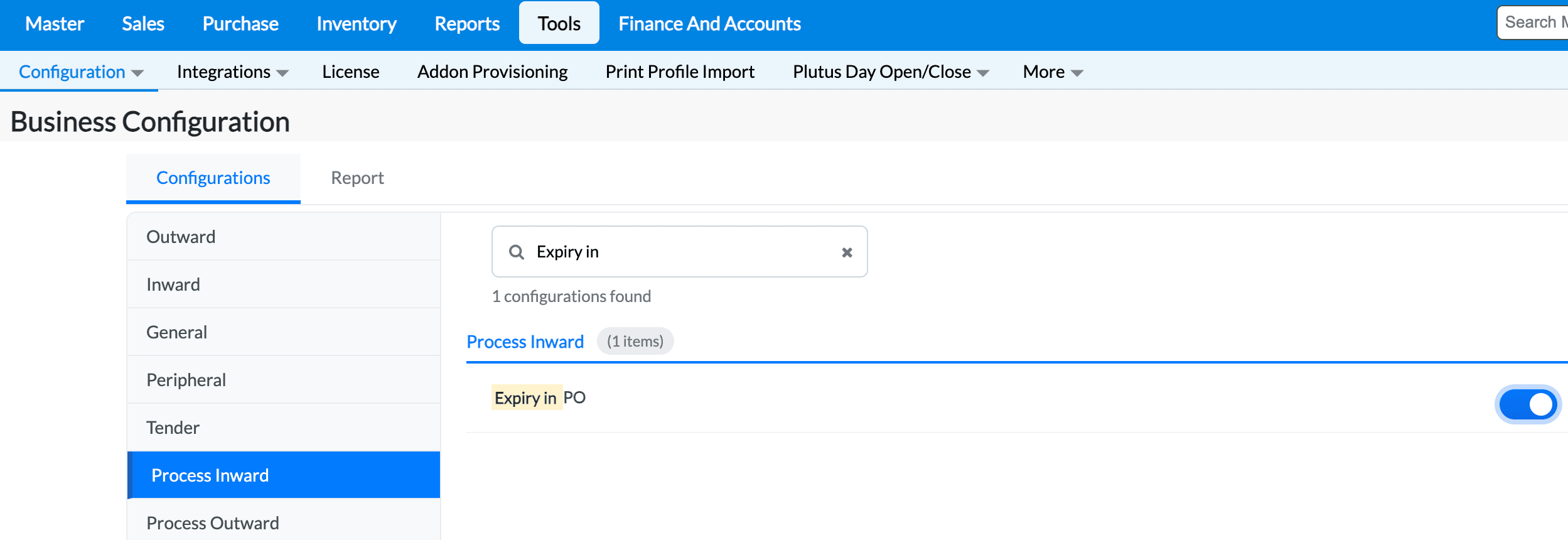Select the Peripheral category
Image resolution: width=1568 pixels, height=540 pixels.
[186, 380]
